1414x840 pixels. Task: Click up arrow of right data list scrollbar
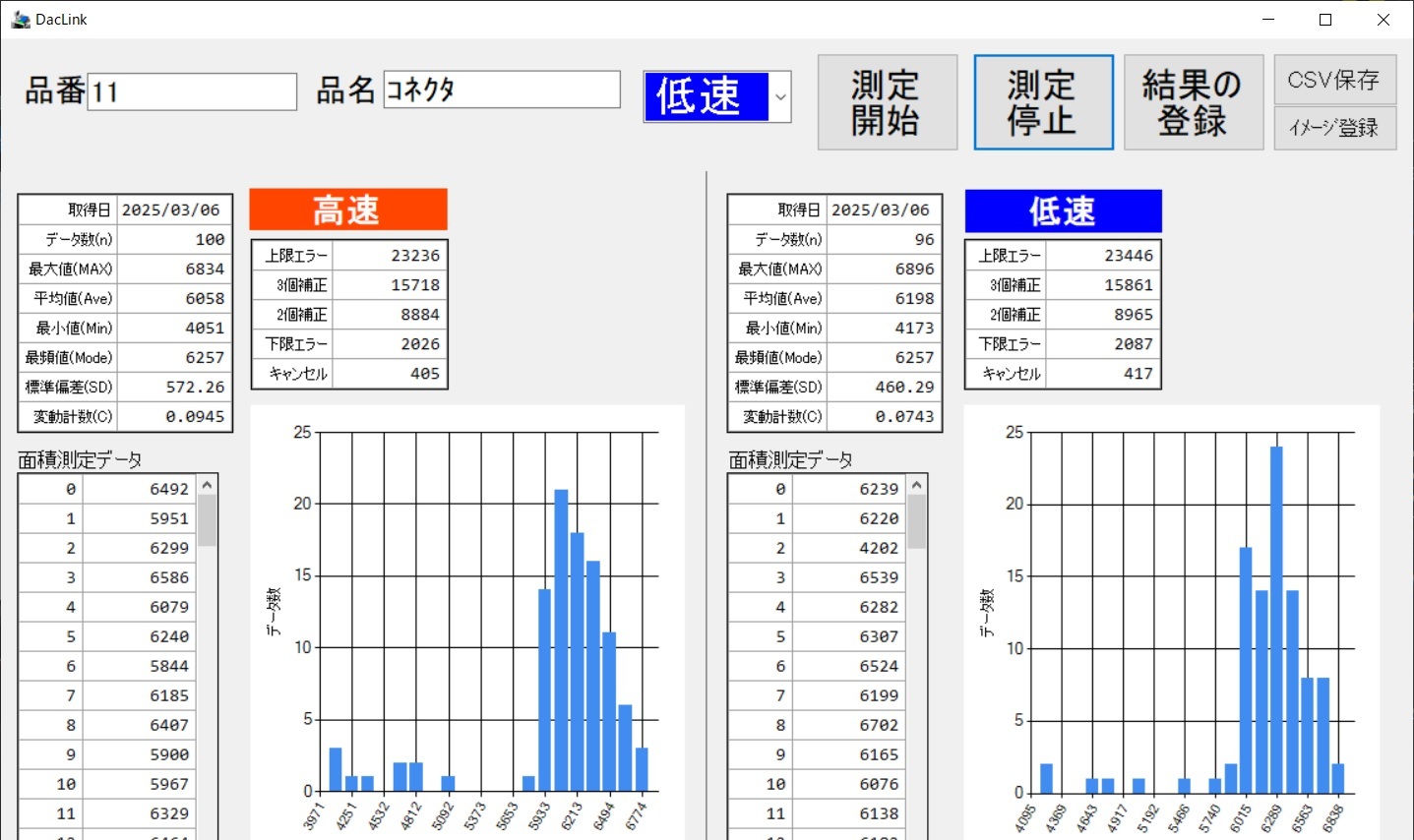coord(916,485)
